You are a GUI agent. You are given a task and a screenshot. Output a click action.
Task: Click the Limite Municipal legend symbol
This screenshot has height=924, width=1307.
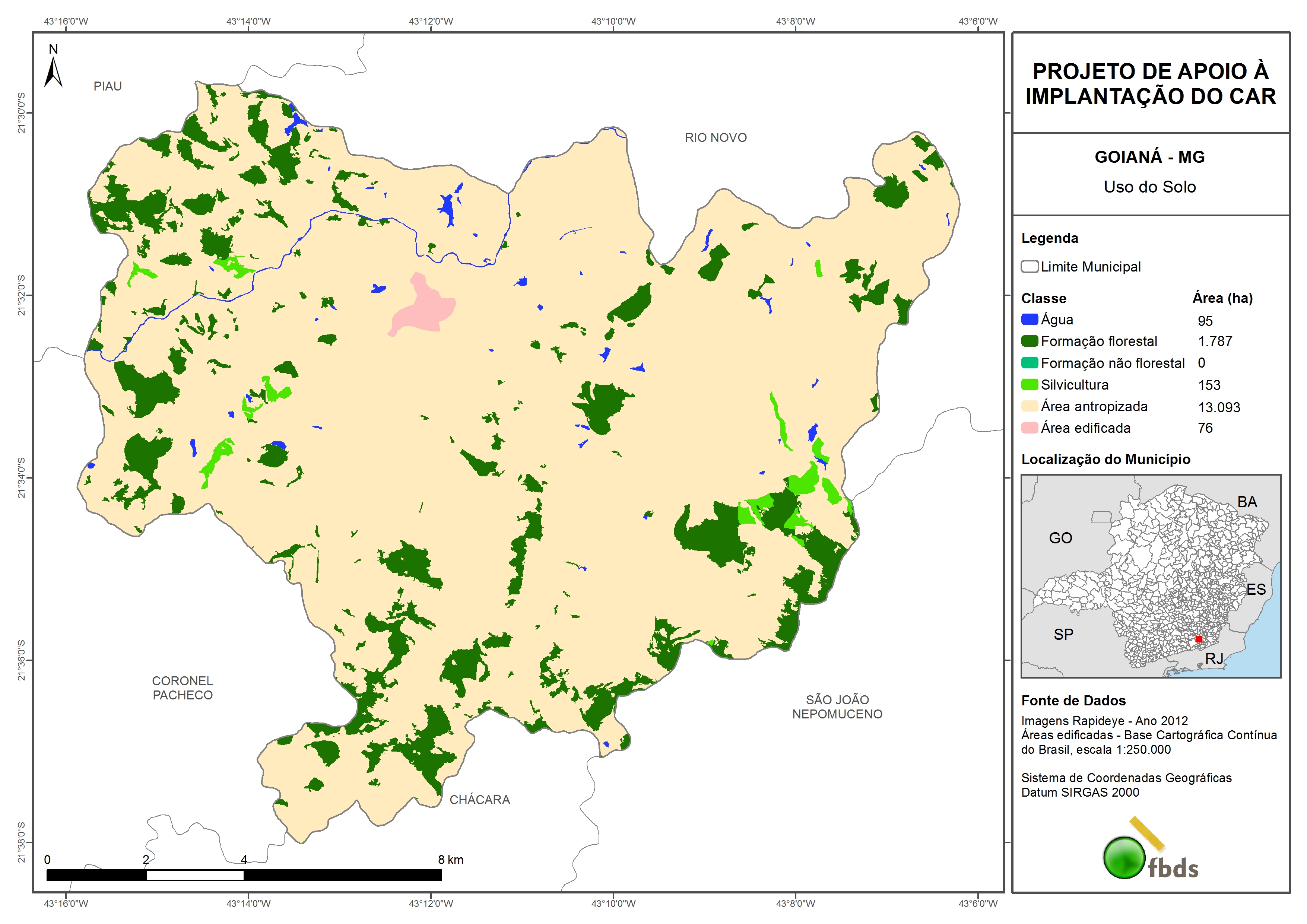1029,266
